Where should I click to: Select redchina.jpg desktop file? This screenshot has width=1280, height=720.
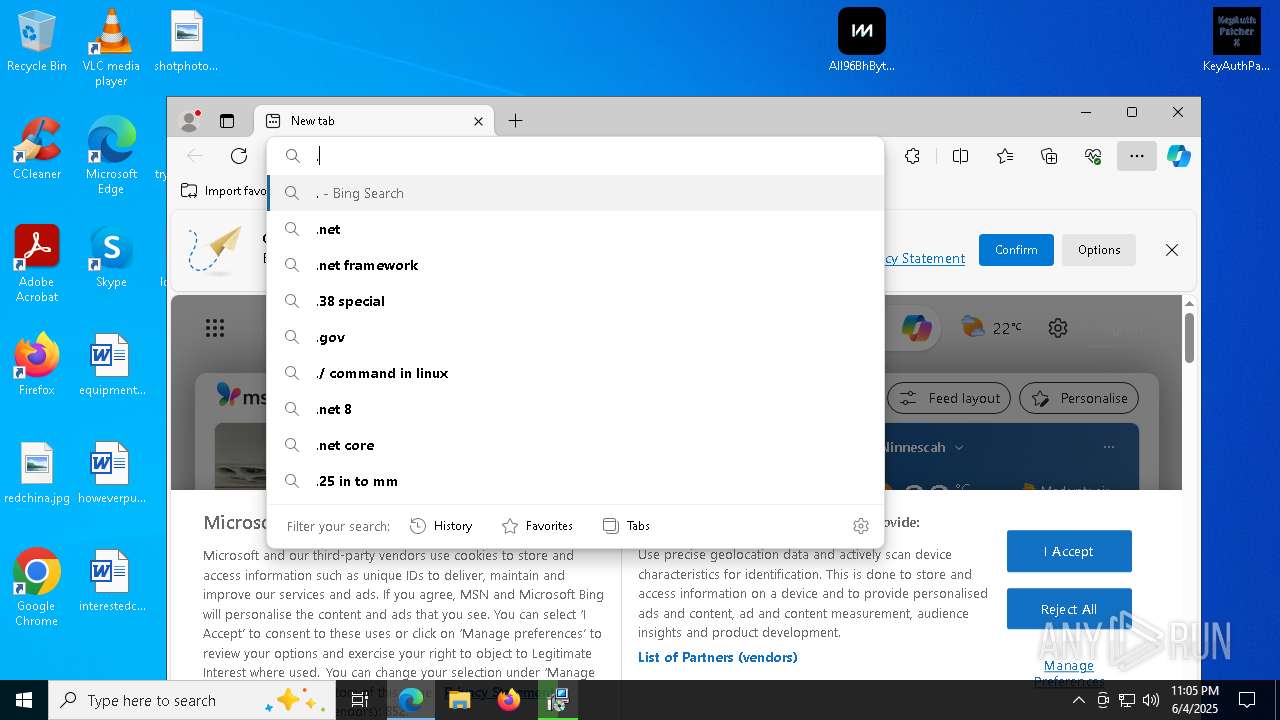pos(37,473)
